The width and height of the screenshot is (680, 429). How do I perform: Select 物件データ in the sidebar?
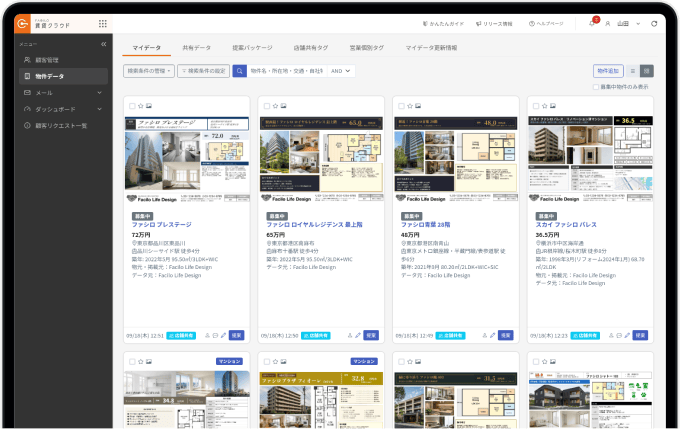click(x=63, y=76)
